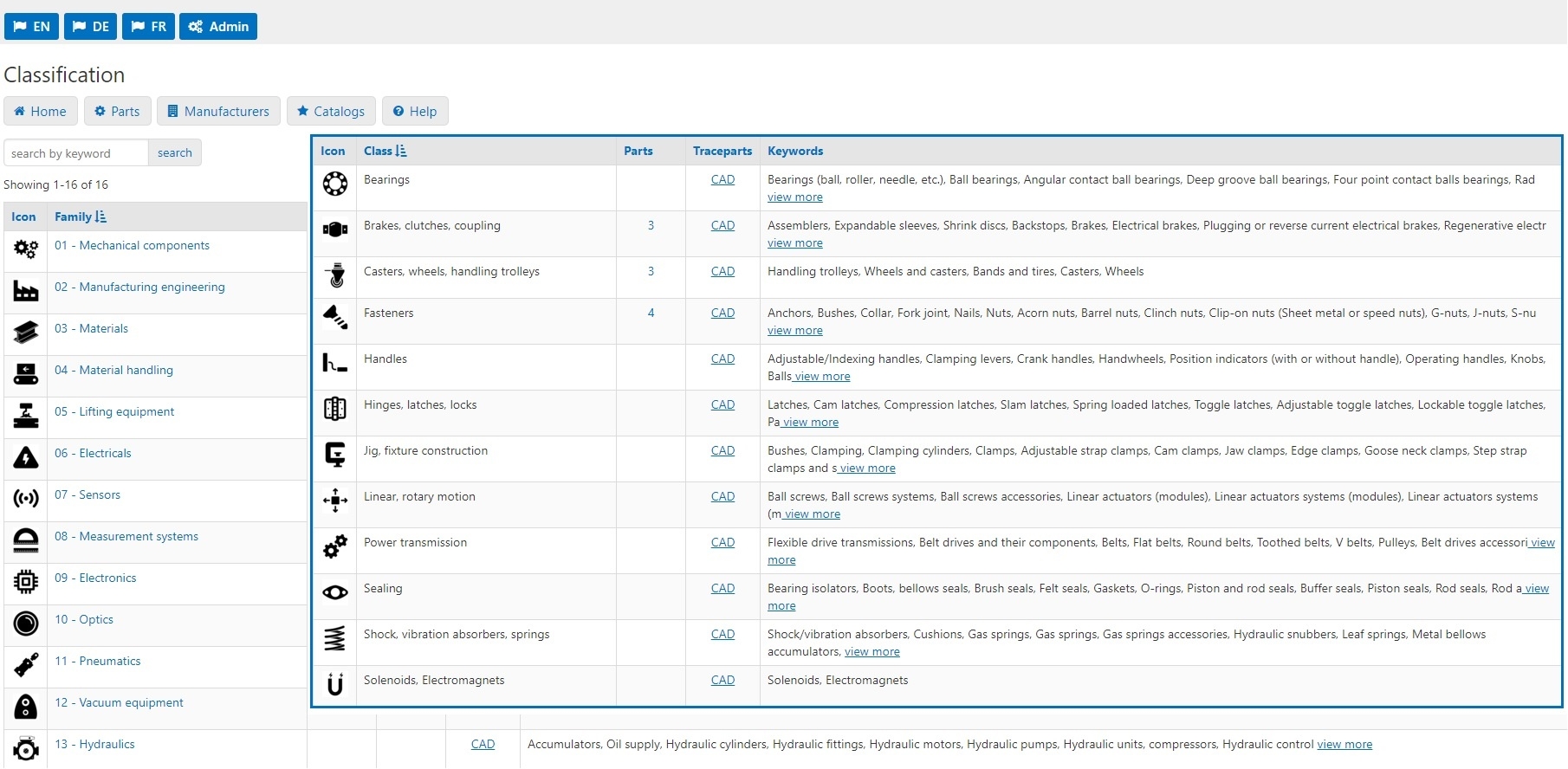Expand 'view more' for Jig, fixture construction
Screen dimensions: 1568x769
[x=867, y=469]
